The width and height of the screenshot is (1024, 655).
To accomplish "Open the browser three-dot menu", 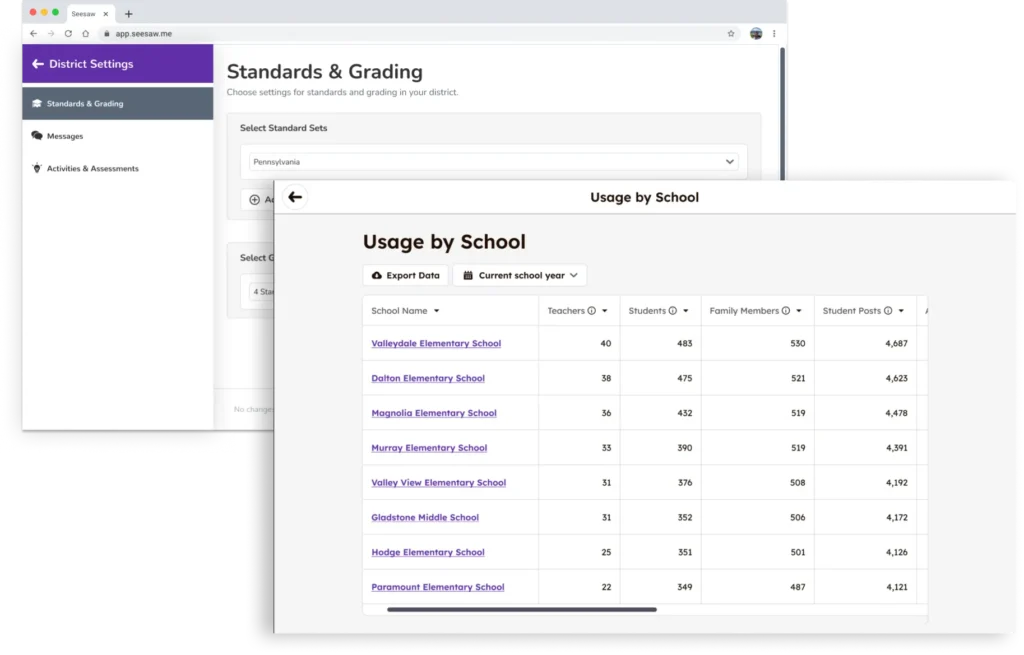I will click(x=774, y=33).
